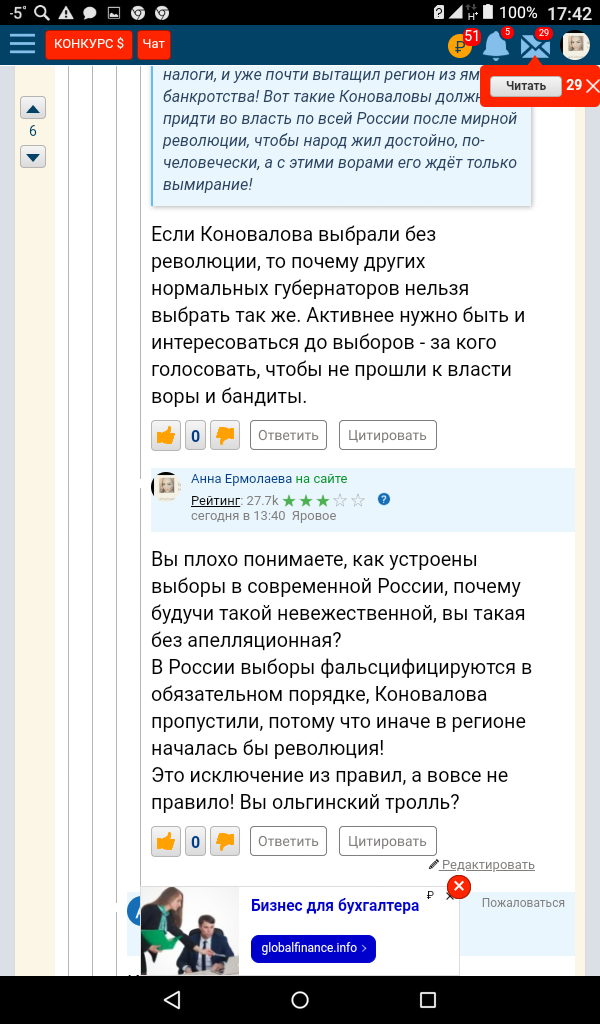The width and height of the screenshot is (600, 1024).
Task: Open the user profile avatar in header
Action: [575, 45]
